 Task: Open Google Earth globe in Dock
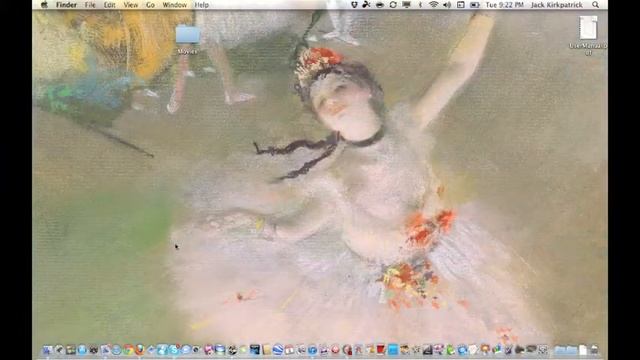click(278, 350)
